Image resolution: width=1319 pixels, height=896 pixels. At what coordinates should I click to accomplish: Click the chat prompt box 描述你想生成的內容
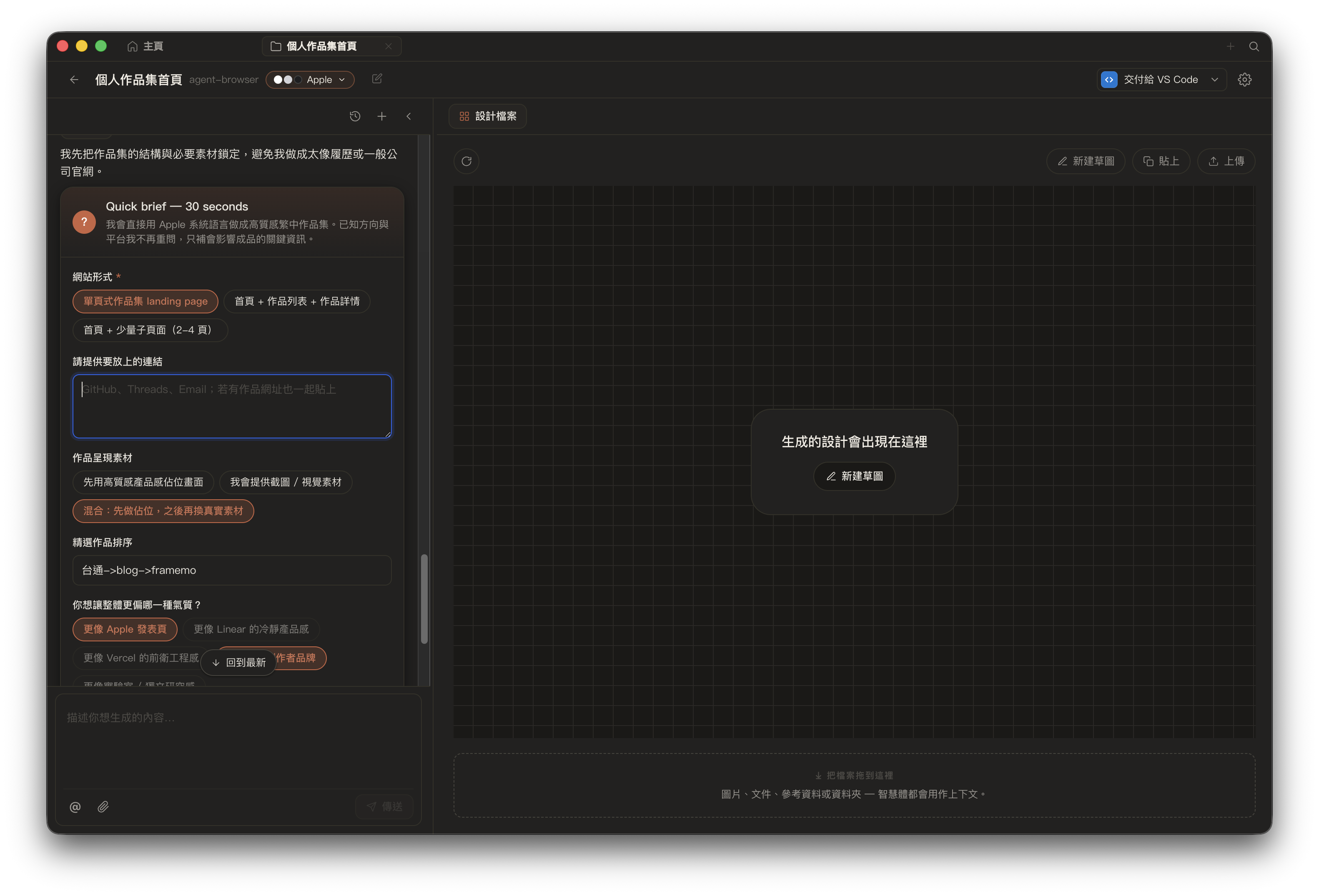tap(238, 741)
